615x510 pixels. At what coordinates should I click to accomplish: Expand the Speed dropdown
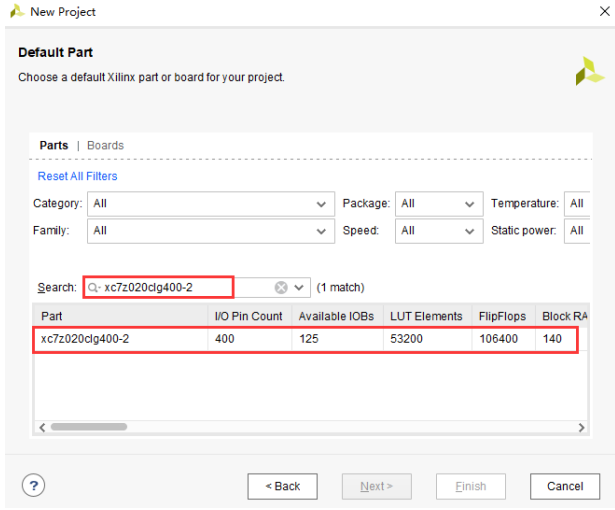439,231
